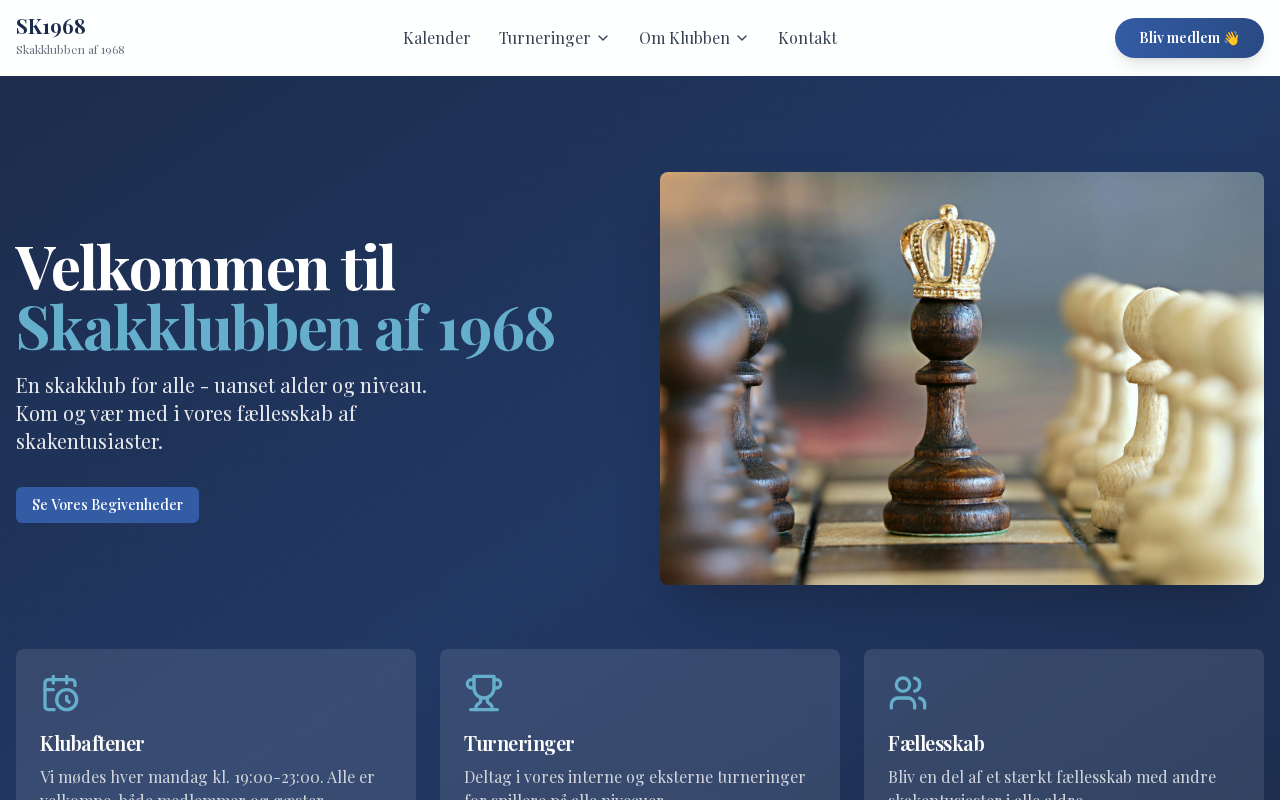Click the Bliv medlem button
This screenshot has width=1280, height=800.
coord(1189,38)
